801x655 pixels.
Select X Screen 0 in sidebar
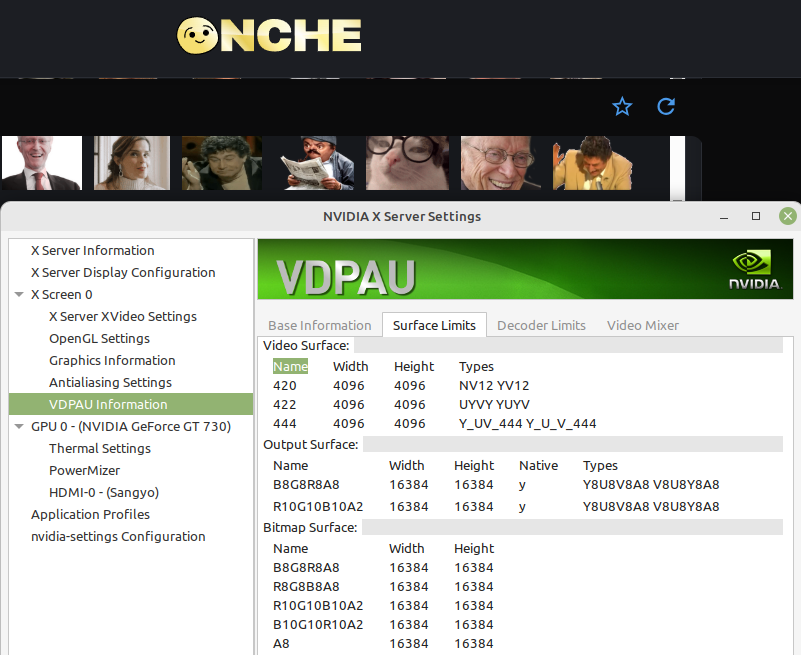(61, 294)
